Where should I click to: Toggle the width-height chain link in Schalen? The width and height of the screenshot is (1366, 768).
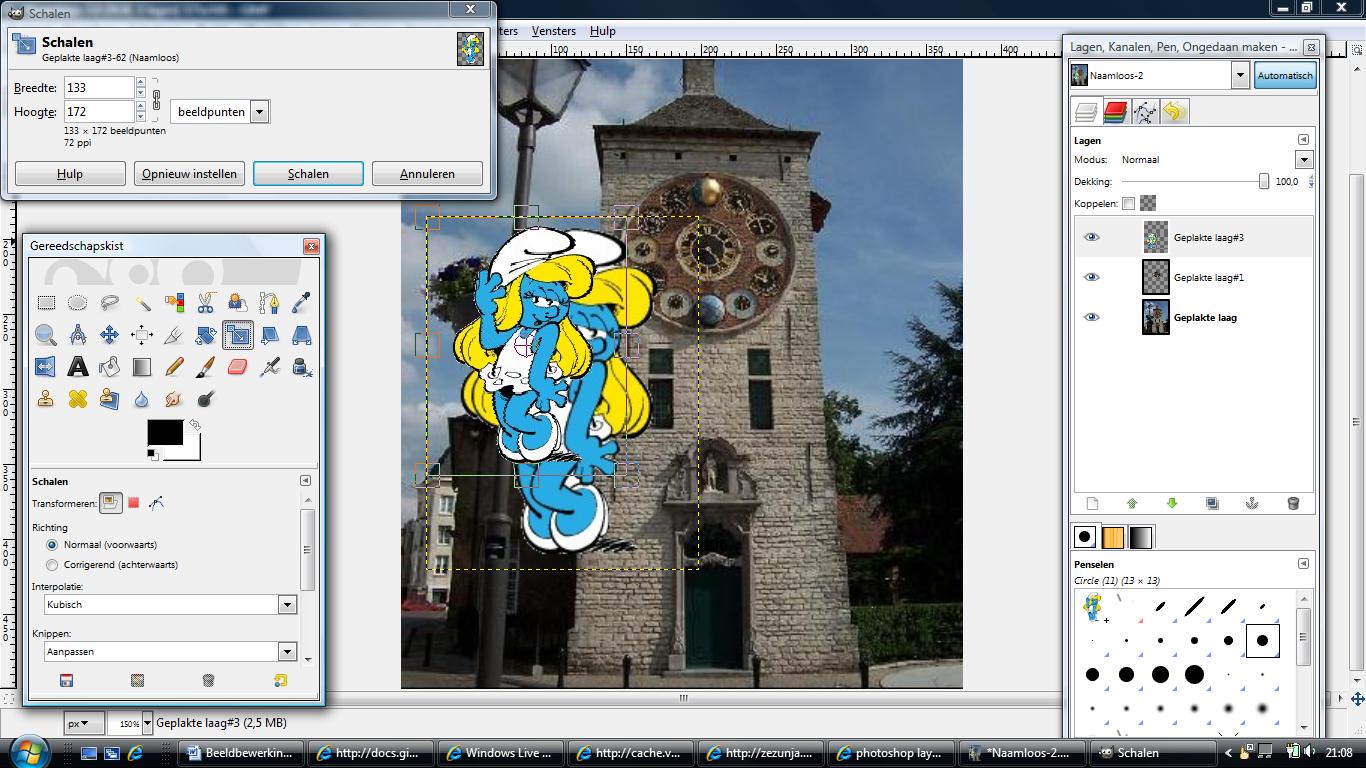point(156,99)
